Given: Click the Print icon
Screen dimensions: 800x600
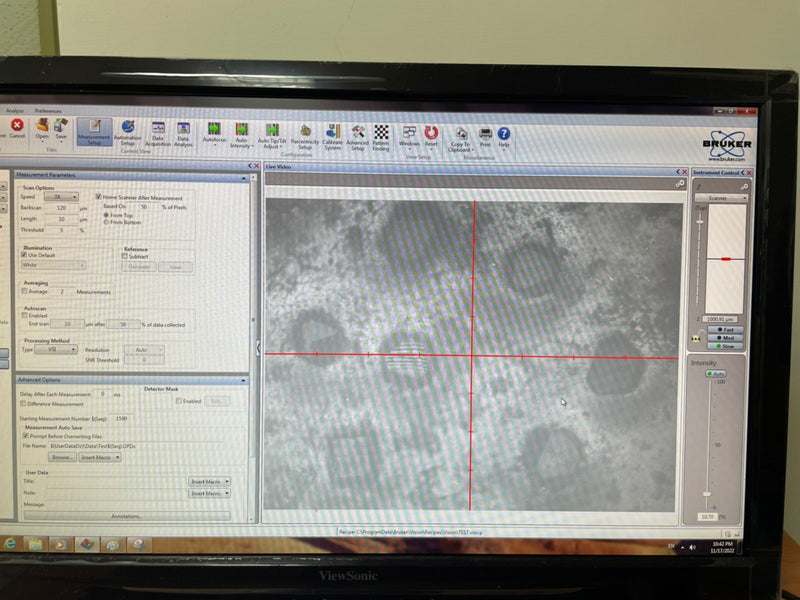Looking at the screenshot, I should (x=485, y=134).
